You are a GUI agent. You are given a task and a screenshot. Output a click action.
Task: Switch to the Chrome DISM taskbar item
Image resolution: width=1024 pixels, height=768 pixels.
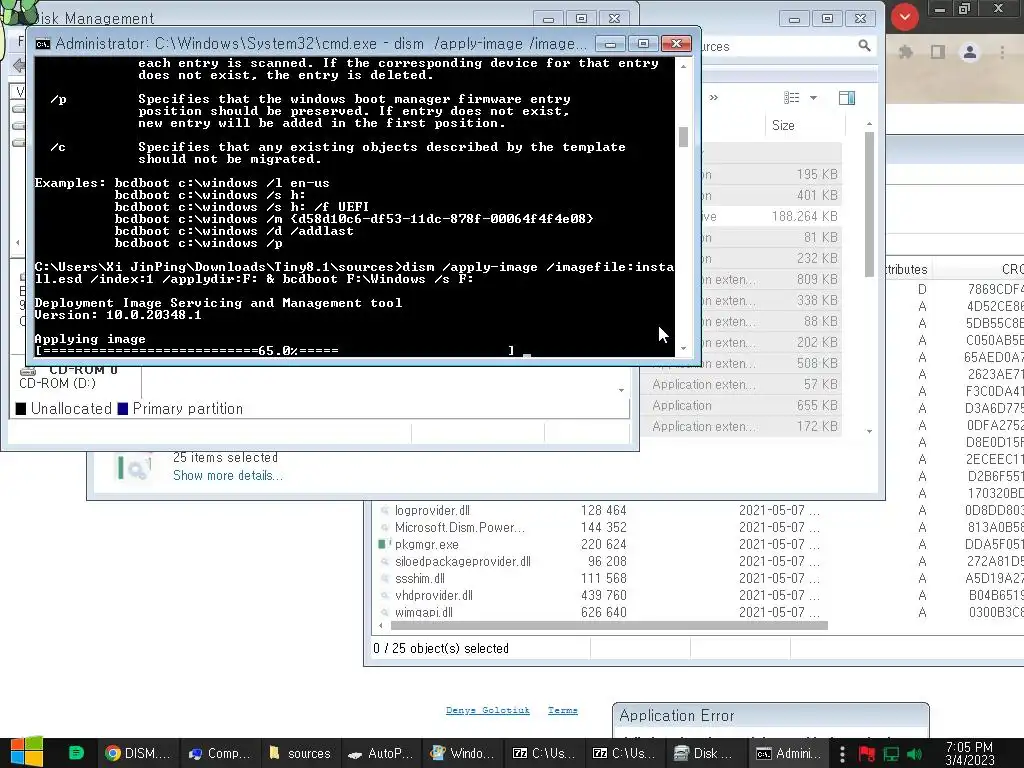(138, 753)
